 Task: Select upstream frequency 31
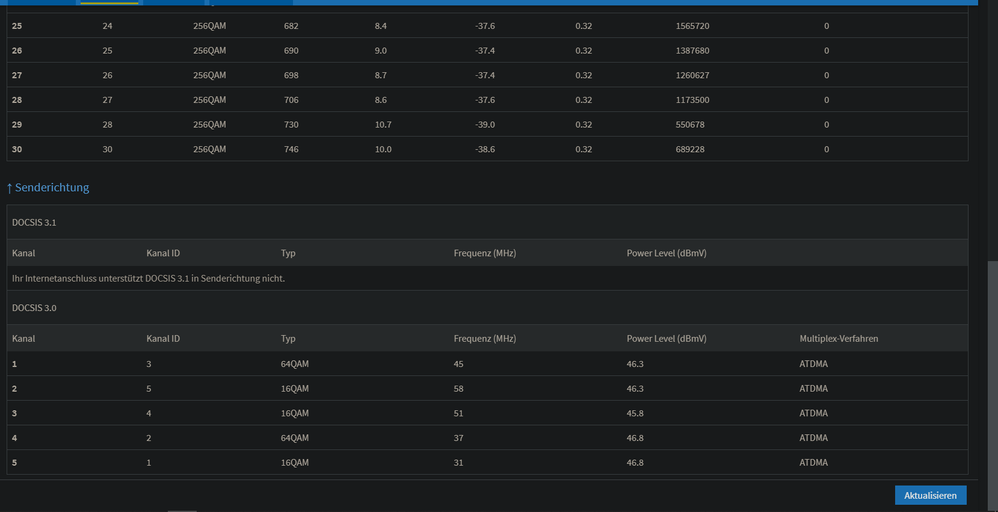pyautogui.click(x=458, y=463)
